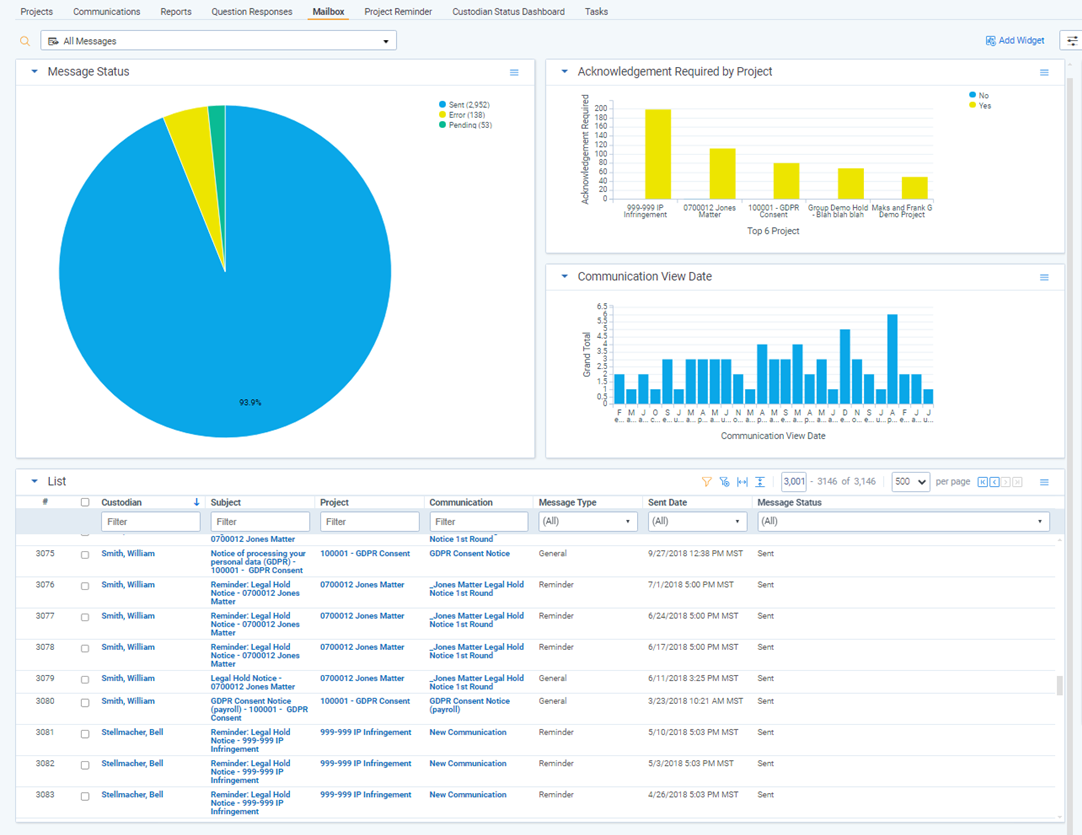1082x835 pixels.
Task: Open the Projects tab
Action: tap(37, 12)
